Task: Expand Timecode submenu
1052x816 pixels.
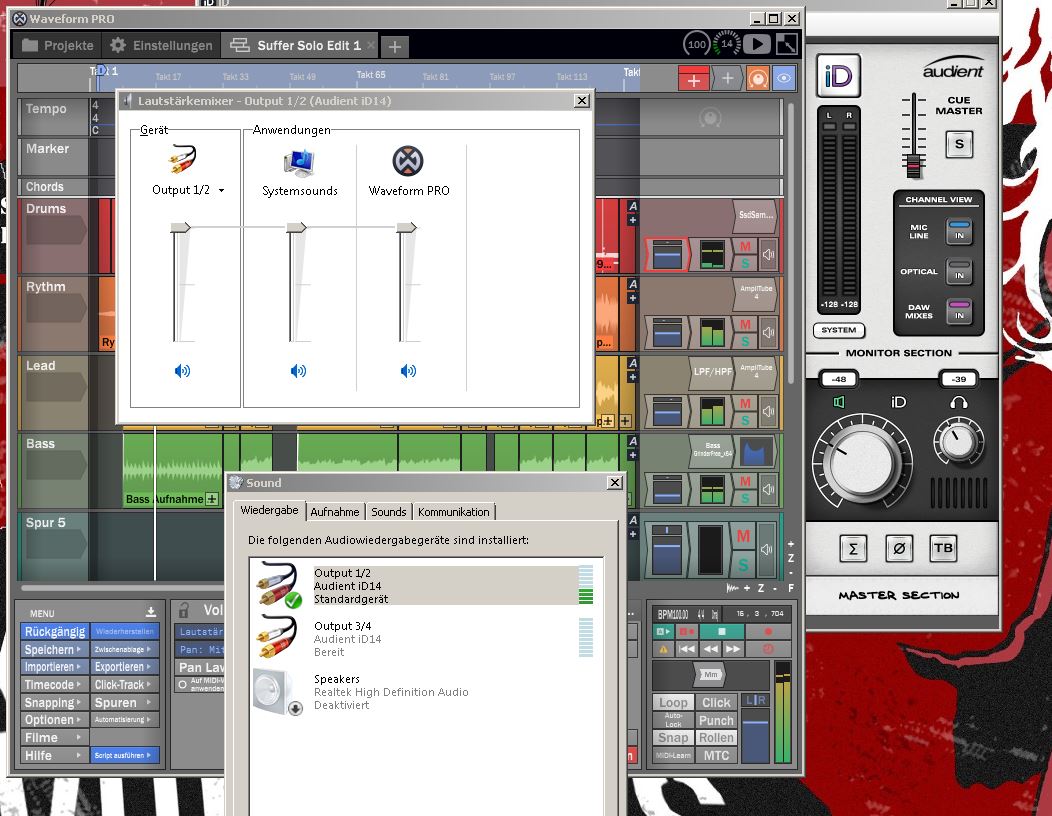Action: [x=55, y=684]
